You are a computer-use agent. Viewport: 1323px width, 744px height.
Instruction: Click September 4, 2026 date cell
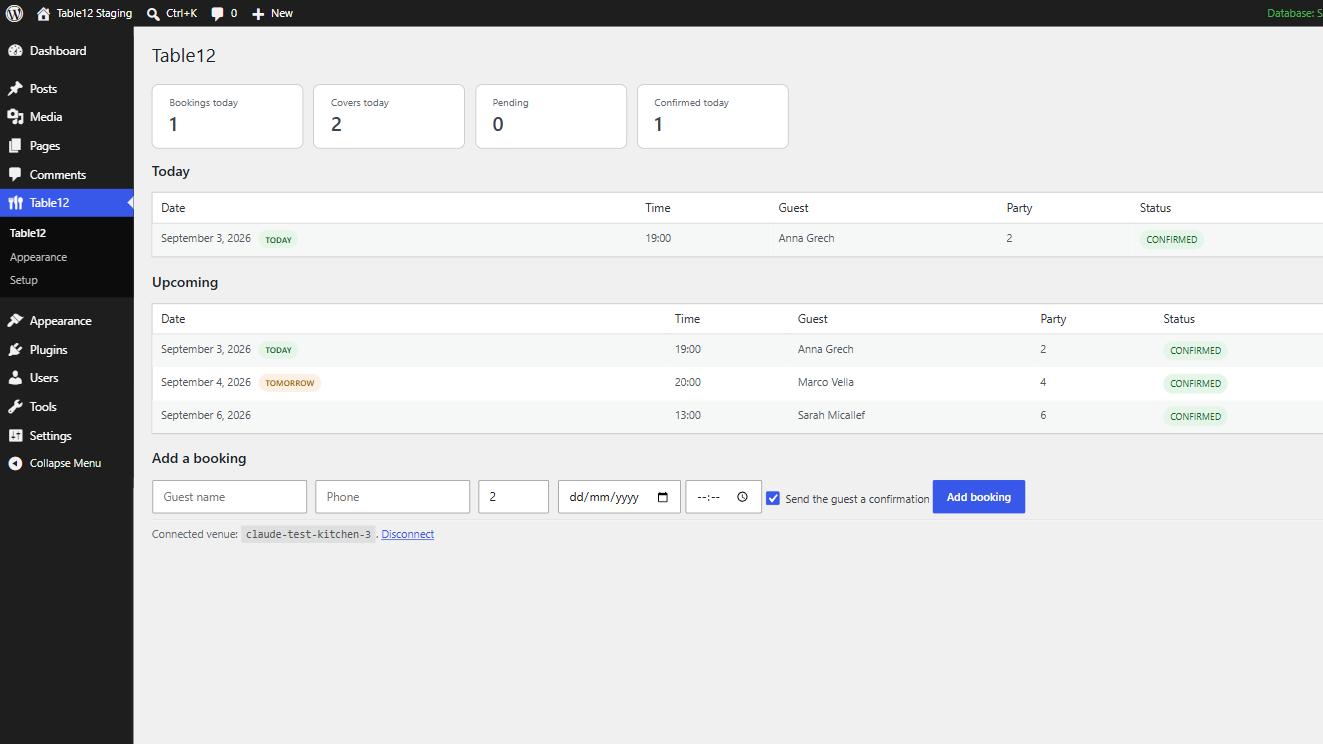point(206,382)
